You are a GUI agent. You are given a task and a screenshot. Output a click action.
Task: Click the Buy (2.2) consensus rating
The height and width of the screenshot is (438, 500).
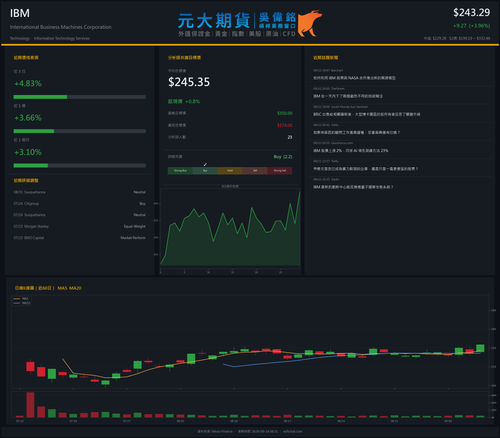point(283,157)
